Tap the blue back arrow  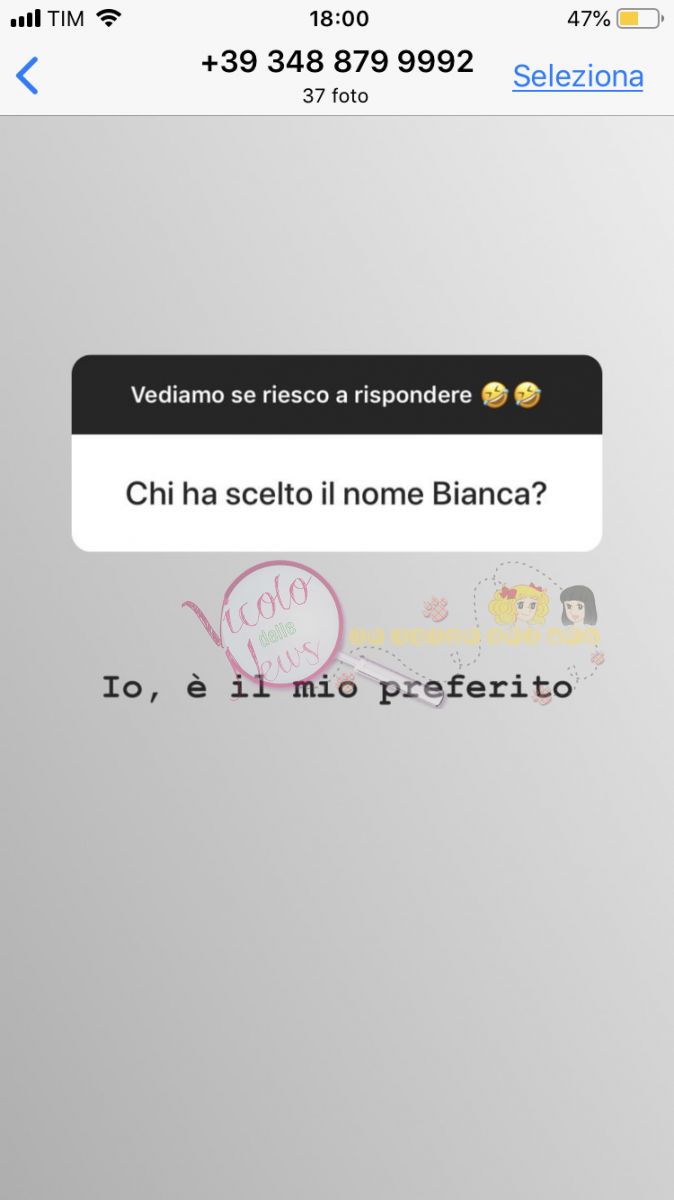click(x=28, y=76)
